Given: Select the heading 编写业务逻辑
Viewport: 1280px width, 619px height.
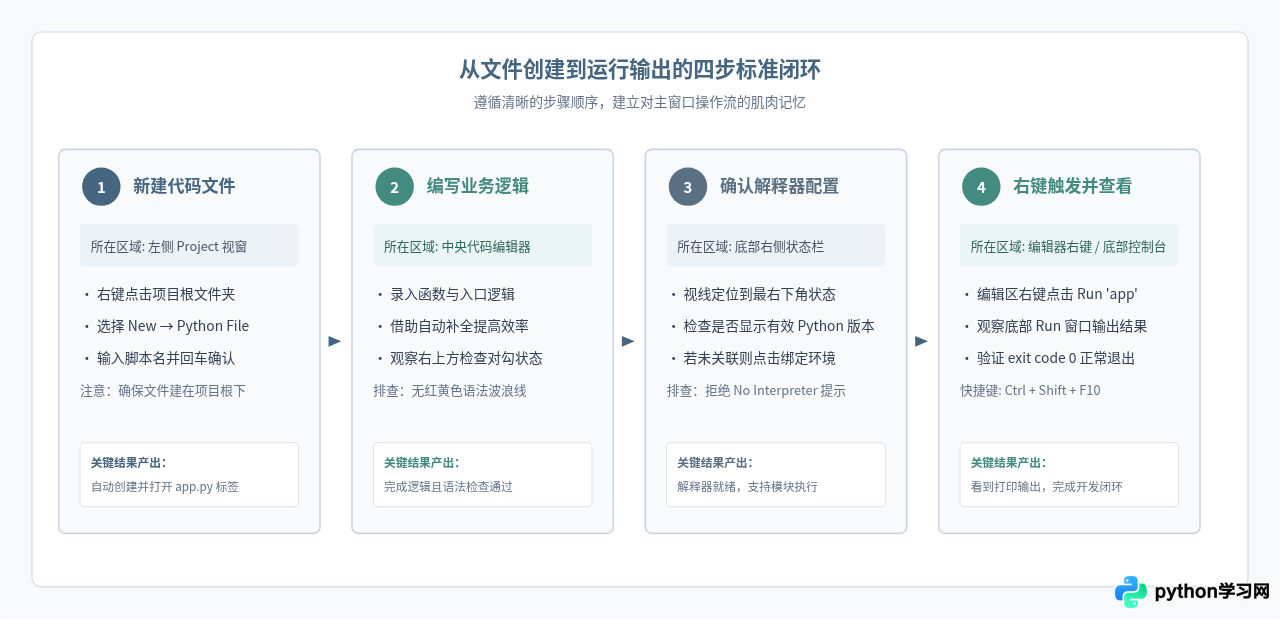Looking at the screenshot, I should (478, 186).
